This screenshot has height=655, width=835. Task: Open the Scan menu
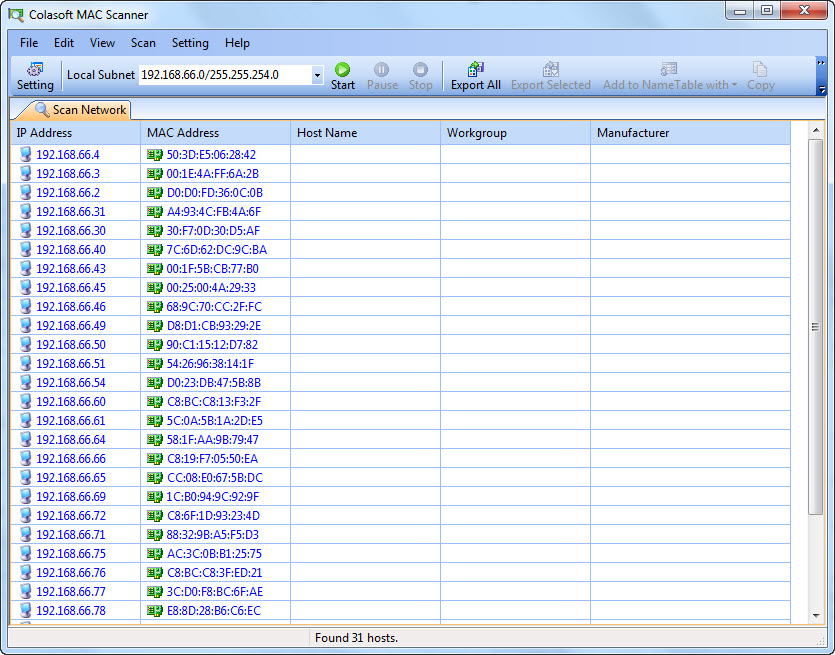pos(143,43)
